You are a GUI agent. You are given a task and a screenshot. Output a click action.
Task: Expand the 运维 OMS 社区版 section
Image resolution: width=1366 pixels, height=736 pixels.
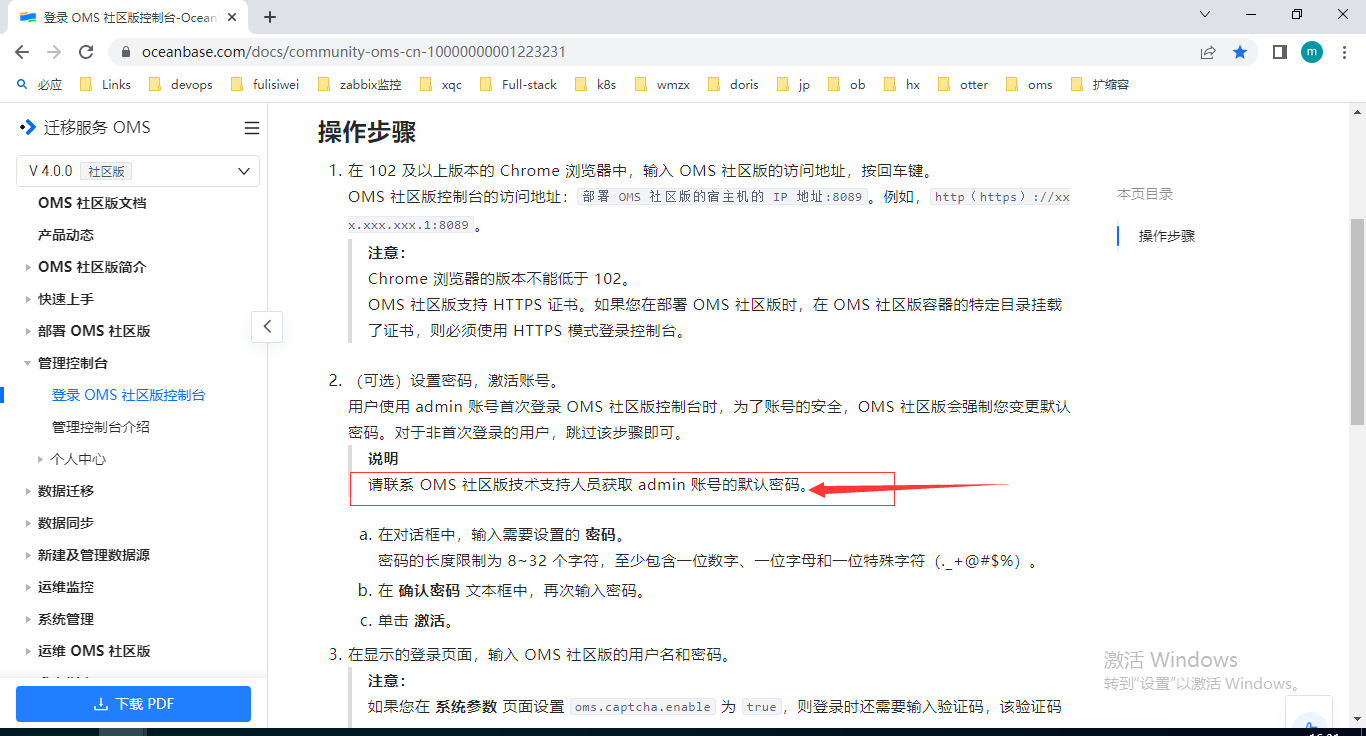tap(28, 651)
